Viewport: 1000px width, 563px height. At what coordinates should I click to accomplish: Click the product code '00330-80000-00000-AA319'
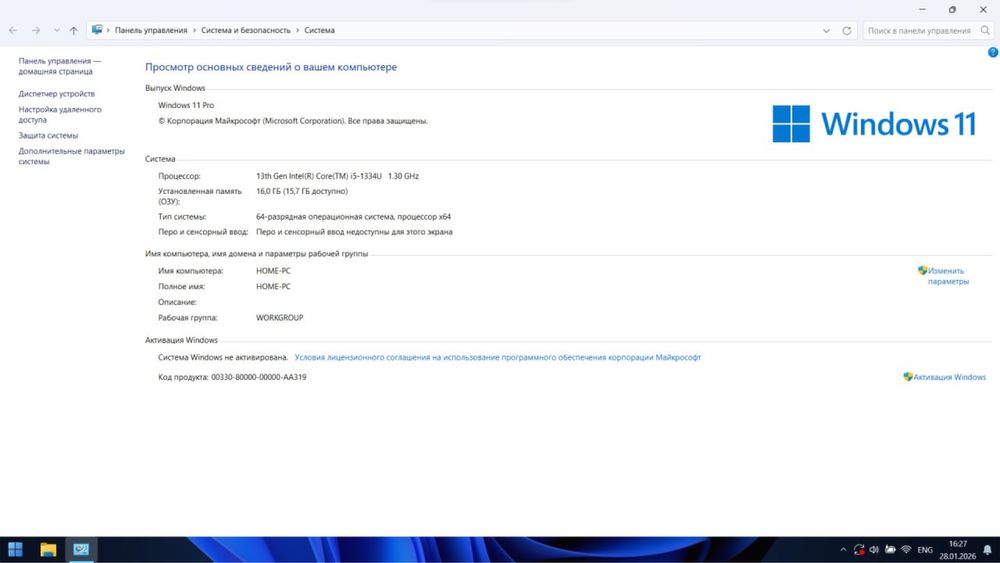pyautogui.click(x=259, y=377)
